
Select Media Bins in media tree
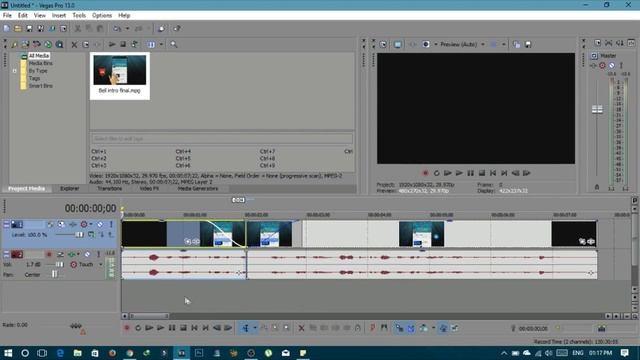point(40,63)
